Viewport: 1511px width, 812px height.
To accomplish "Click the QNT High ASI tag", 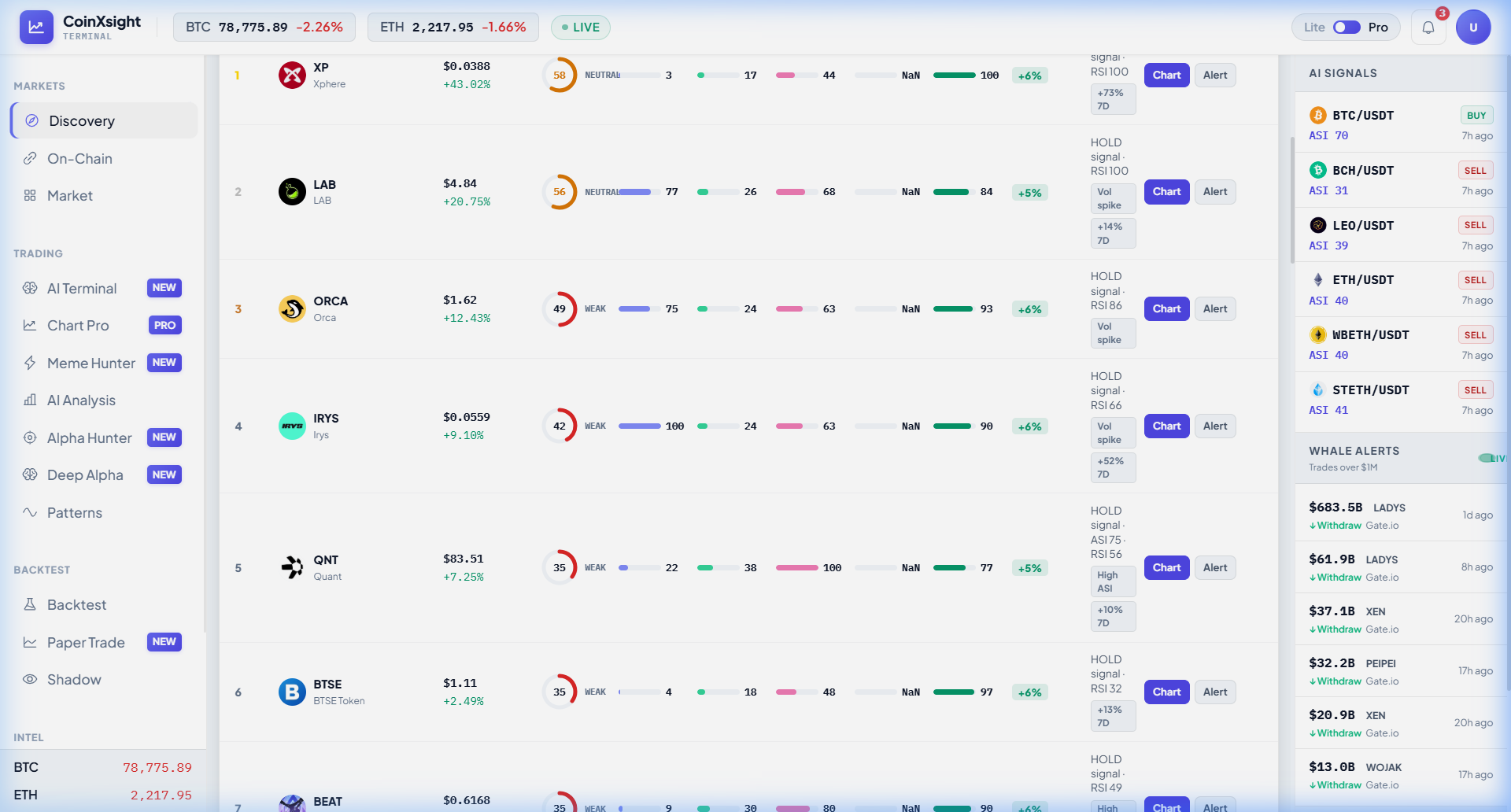I will 1113,582.
